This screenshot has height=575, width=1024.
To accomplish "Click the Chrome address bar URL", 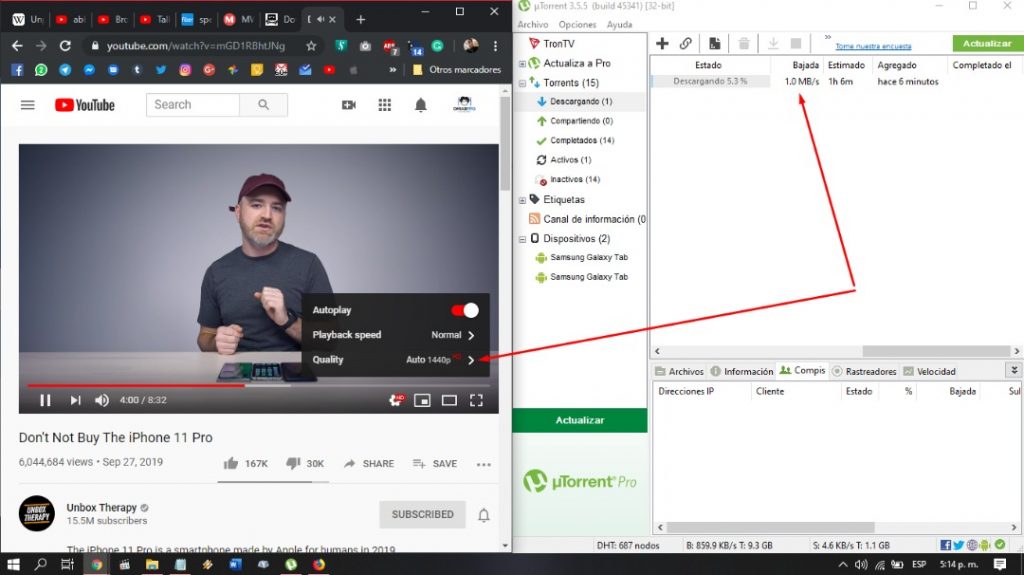I will coord(196,46).
